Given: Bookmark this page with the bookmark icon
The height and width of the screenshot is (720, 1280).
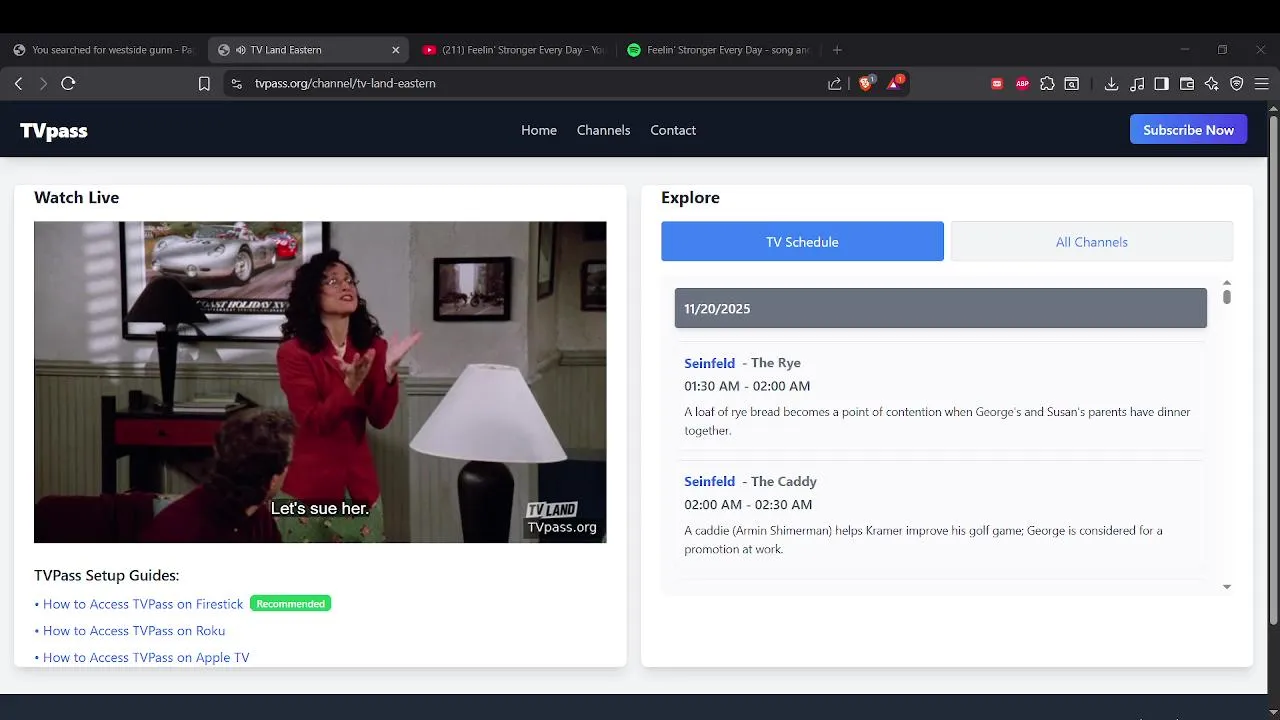Looking at the screenshot, I should coord(204,84).
